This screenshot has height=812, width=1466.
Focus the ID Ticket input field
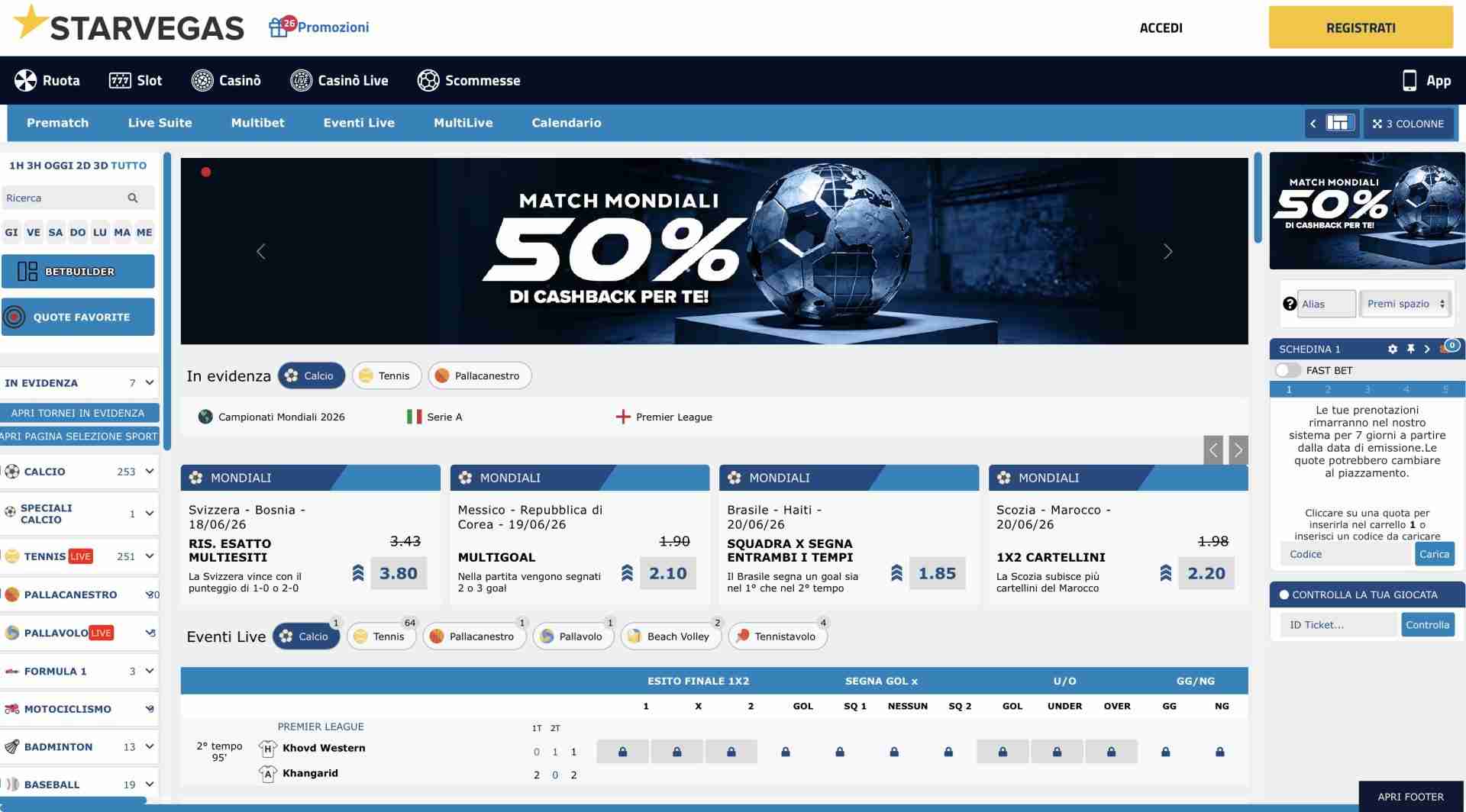[x=1338, y=625]
